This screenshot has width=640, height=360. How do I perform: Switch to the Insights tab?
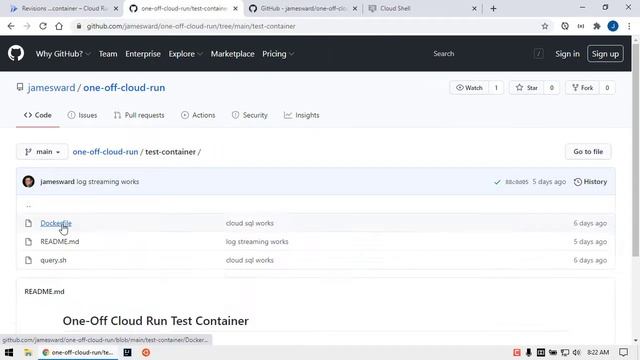tap(302, 116)
